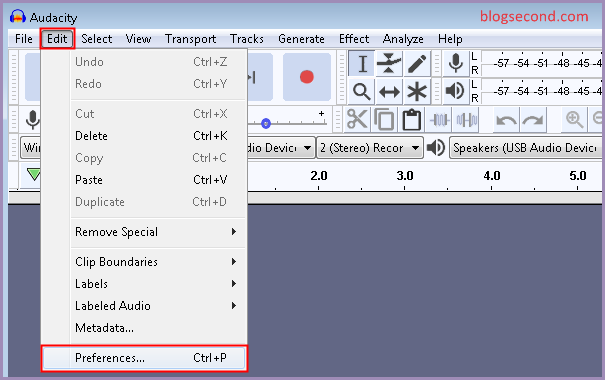Select the Multi-Tool asterisk icon
Viewport: 605px width, 380px height.
417,92
